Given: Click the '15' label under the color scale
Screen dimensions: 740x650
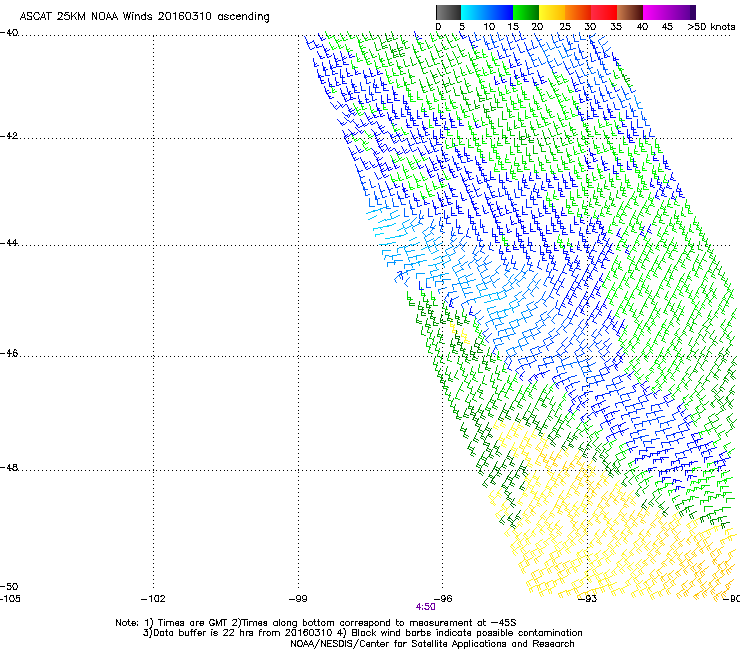Looking at the screenshot, I should pos(513,27).
